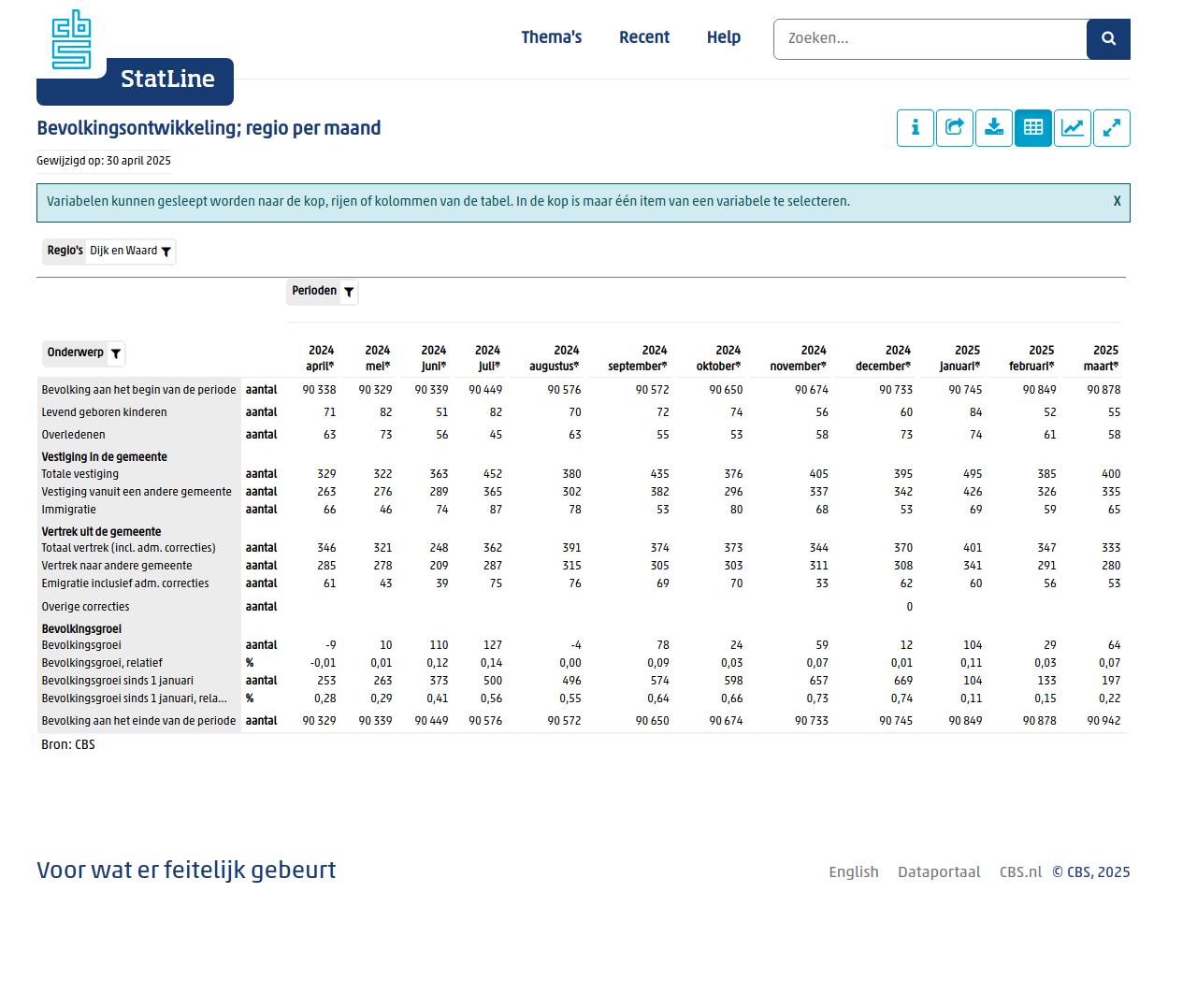
Task: Open Thema's menu
Action: coord(552,37)
